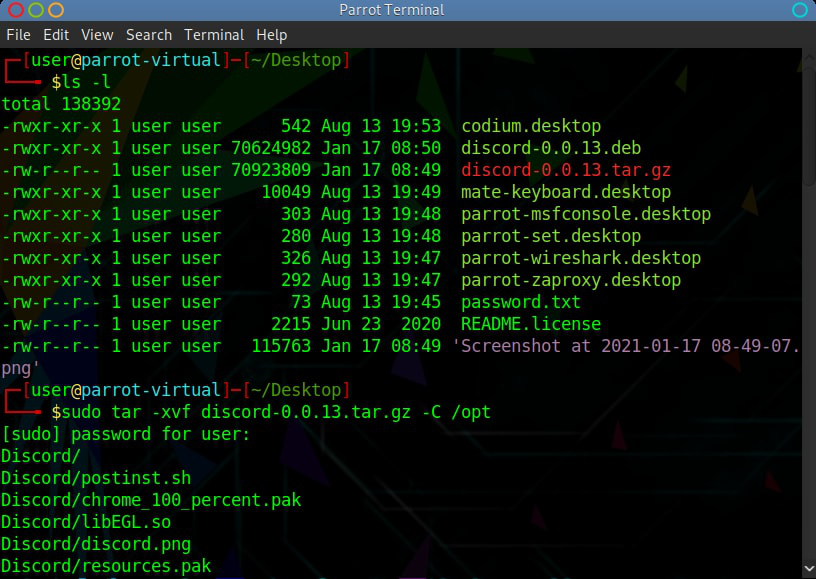
Task: Open the Terminal menu
Action: click(214, 35)
